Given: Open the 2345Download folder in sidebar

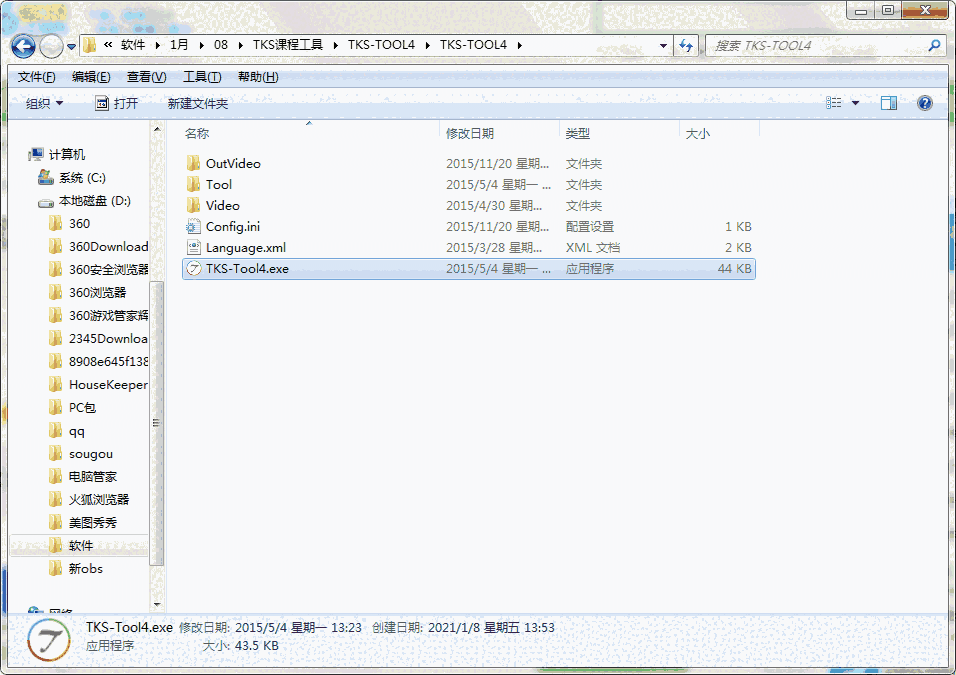Looking at the screenshot, I should (98, 338).
